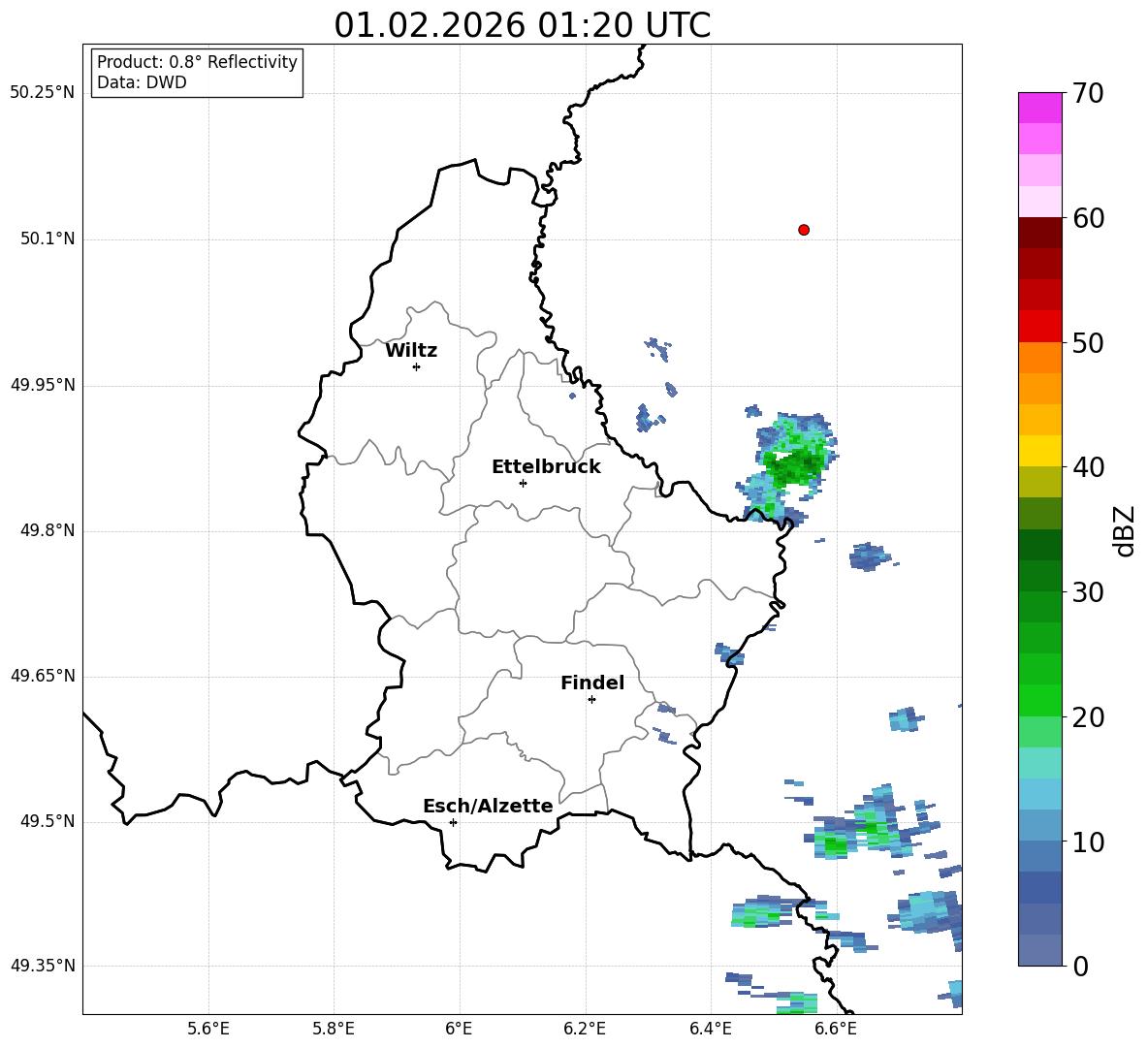The image size is (1148, 1048).
Task: Click the Data: DWD text
Action: coord(142,82)
